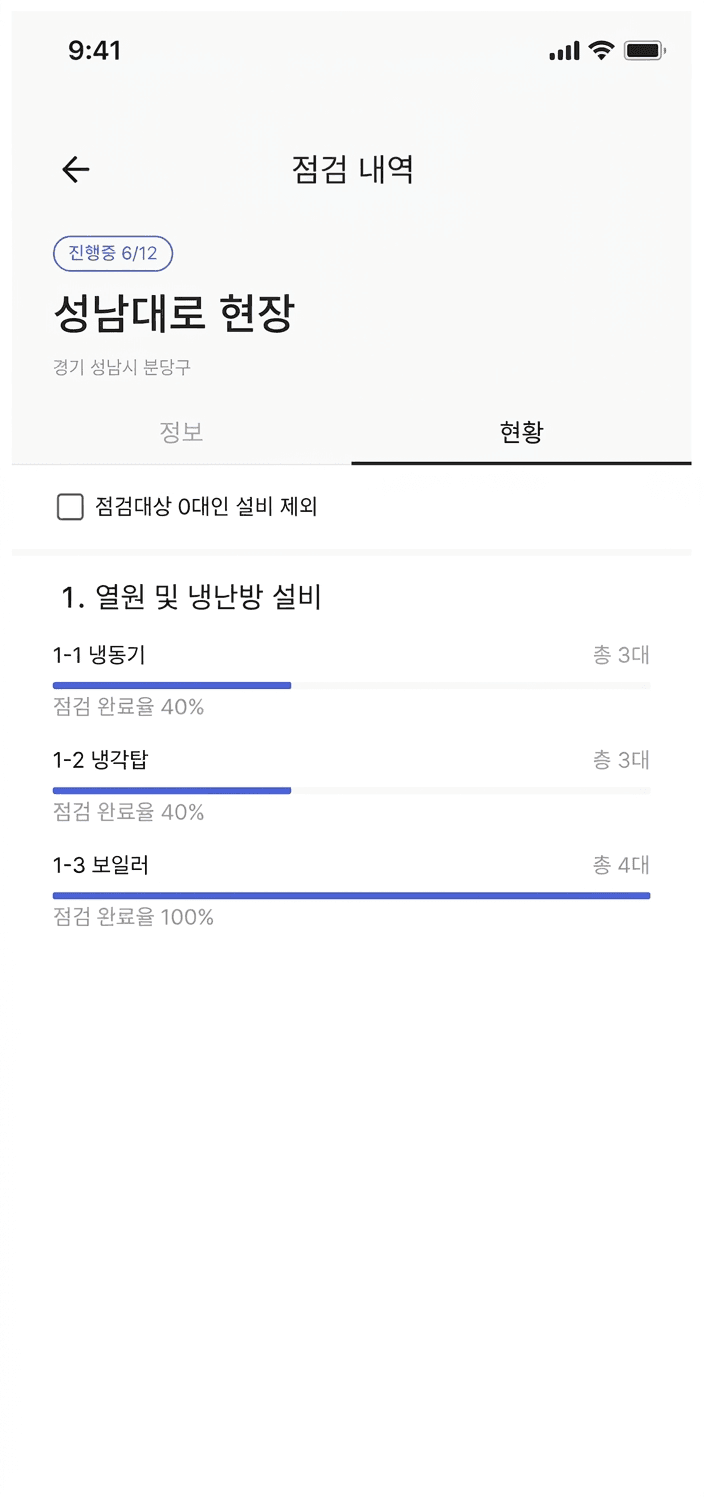Open the 1-1 냉동기 item
The width and height of the screenshot is (704, 1497).
[x=99, y=655]
